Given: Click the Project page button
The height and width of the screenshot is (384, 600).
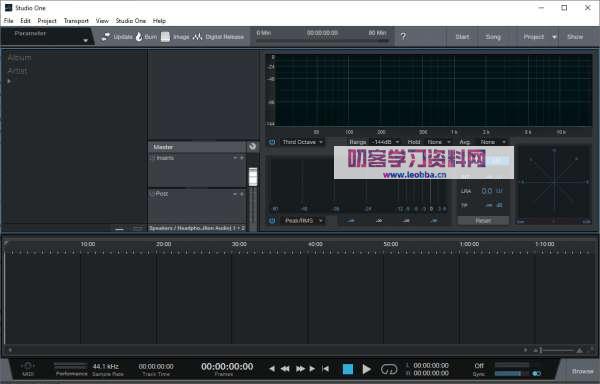Looking at the screenshot, I should pyautogui.click(x=533, y=37).
